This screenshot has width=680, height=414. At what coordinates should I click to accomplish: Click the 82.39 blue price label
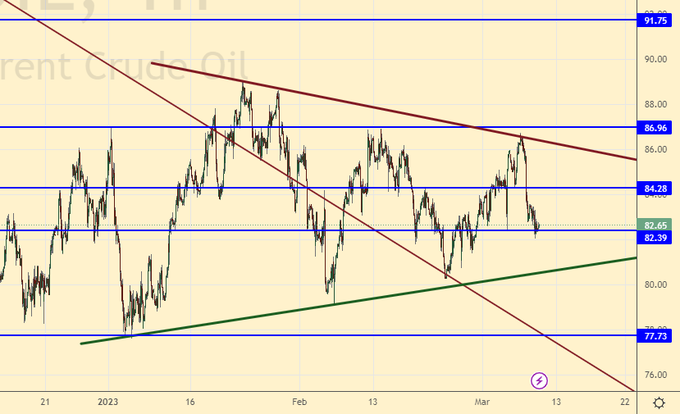pos(656,238)
